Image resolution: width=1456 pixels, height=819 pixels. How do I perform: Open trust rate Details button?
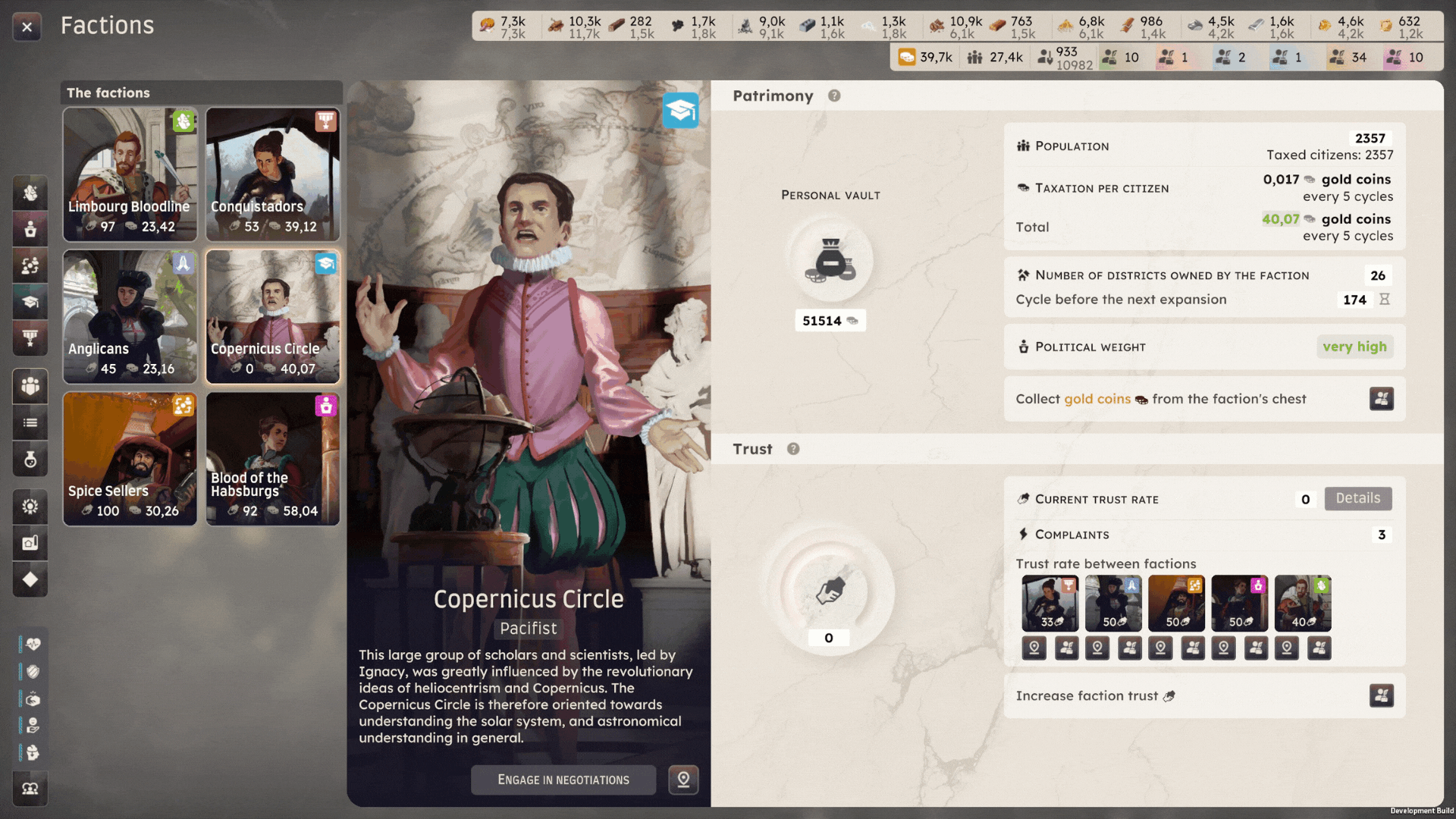pos(1357,498)
